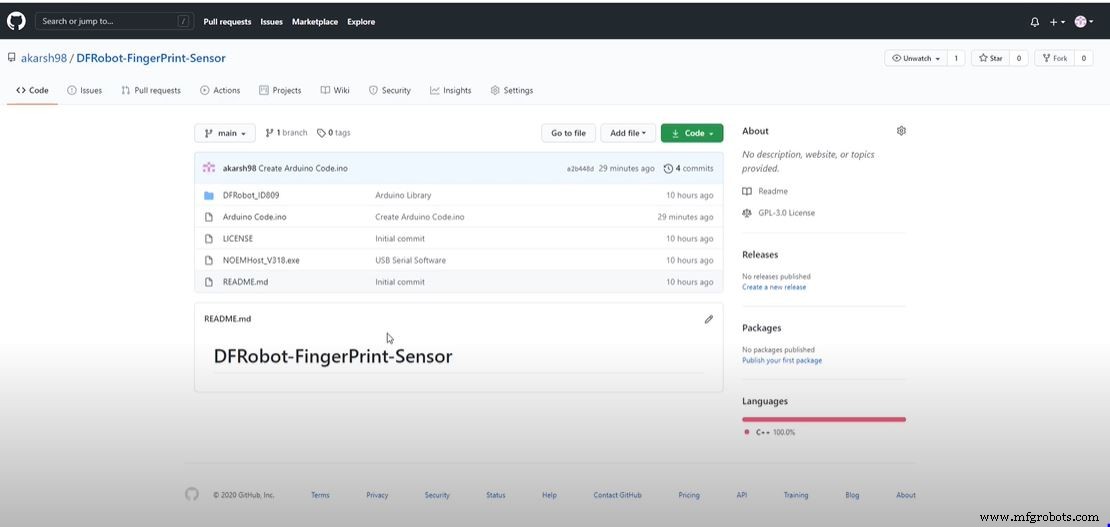Star this repository
Image resolution: width=1110 pixels, height=527 pixels.
[991, 58]
